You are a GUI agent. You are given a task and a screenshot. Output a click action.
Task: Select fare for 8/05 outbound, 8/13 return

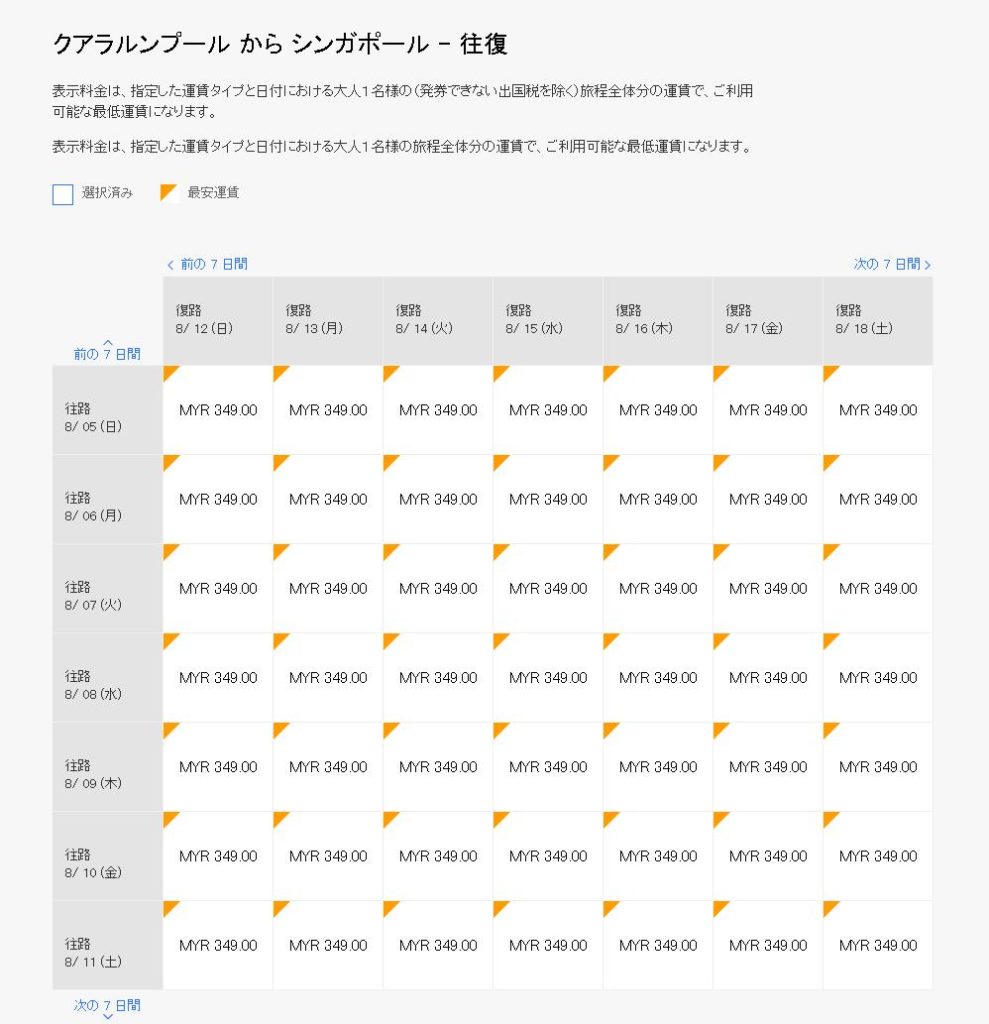[x=328, y=410]
